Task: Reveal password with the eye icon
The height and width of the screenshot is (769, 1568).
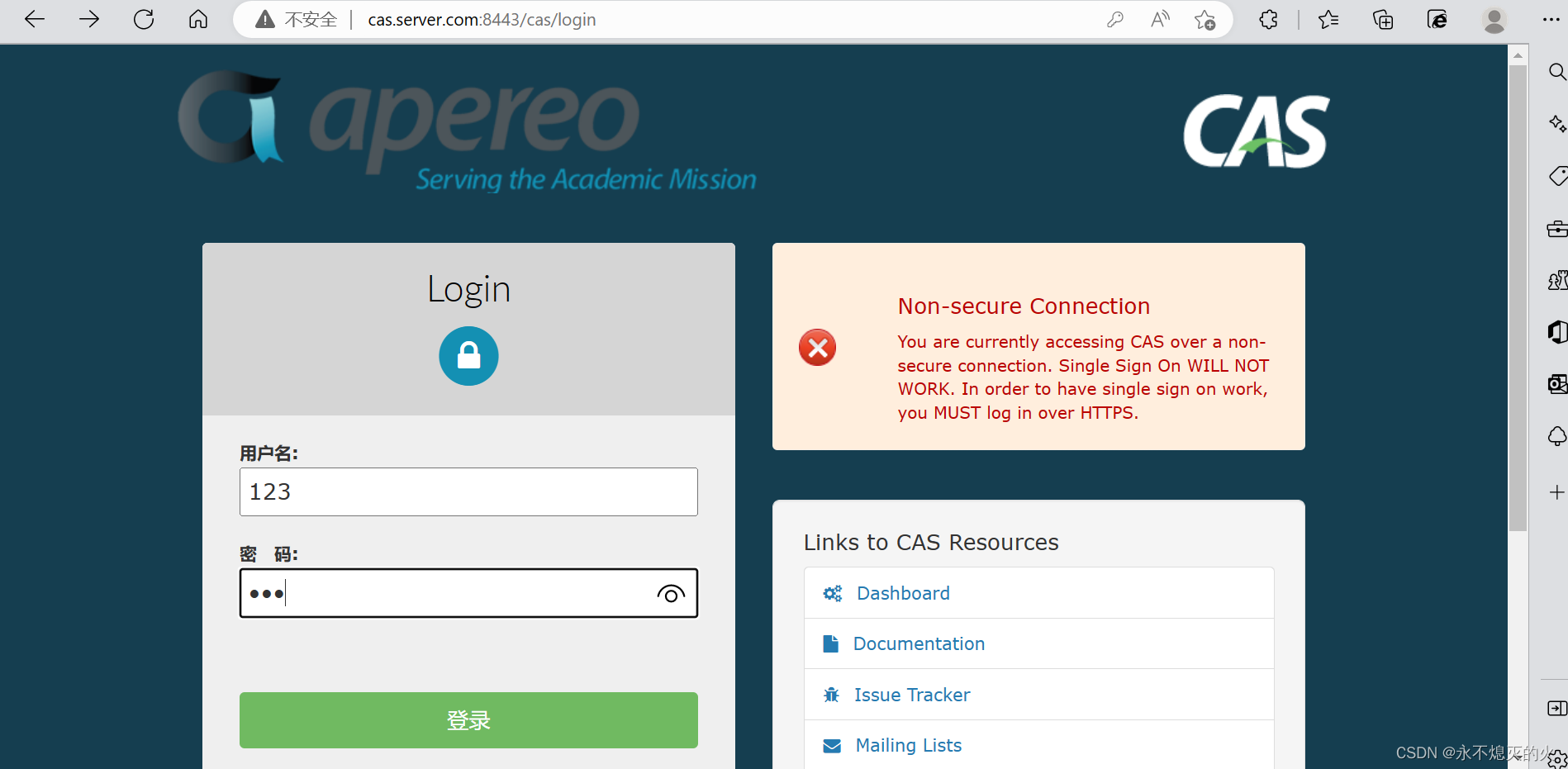Action: pyautogui.click(x=671, y=594)
